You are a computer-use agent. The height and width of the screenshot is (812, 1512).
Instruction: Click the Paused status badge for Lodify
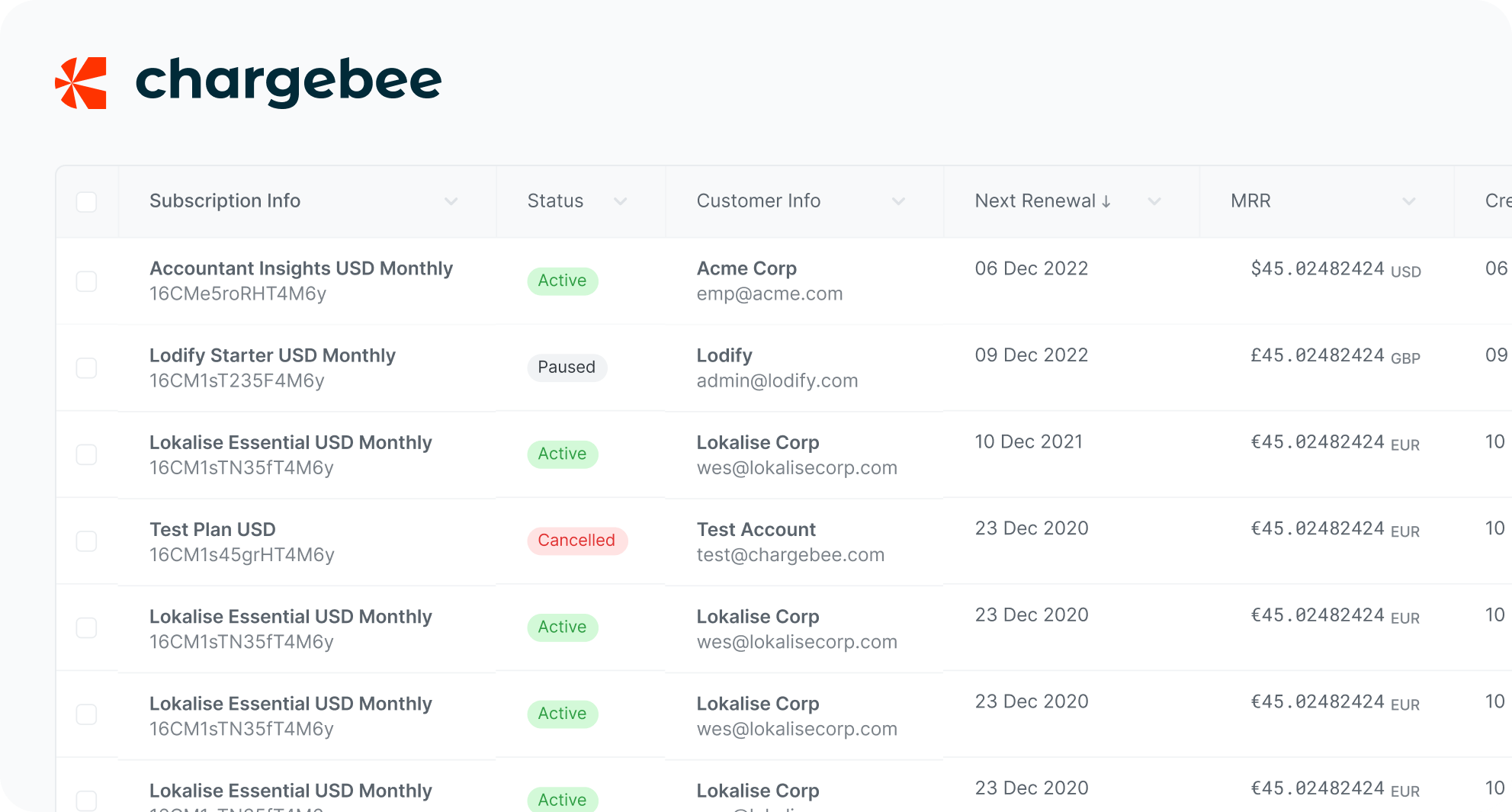[567, 367]
